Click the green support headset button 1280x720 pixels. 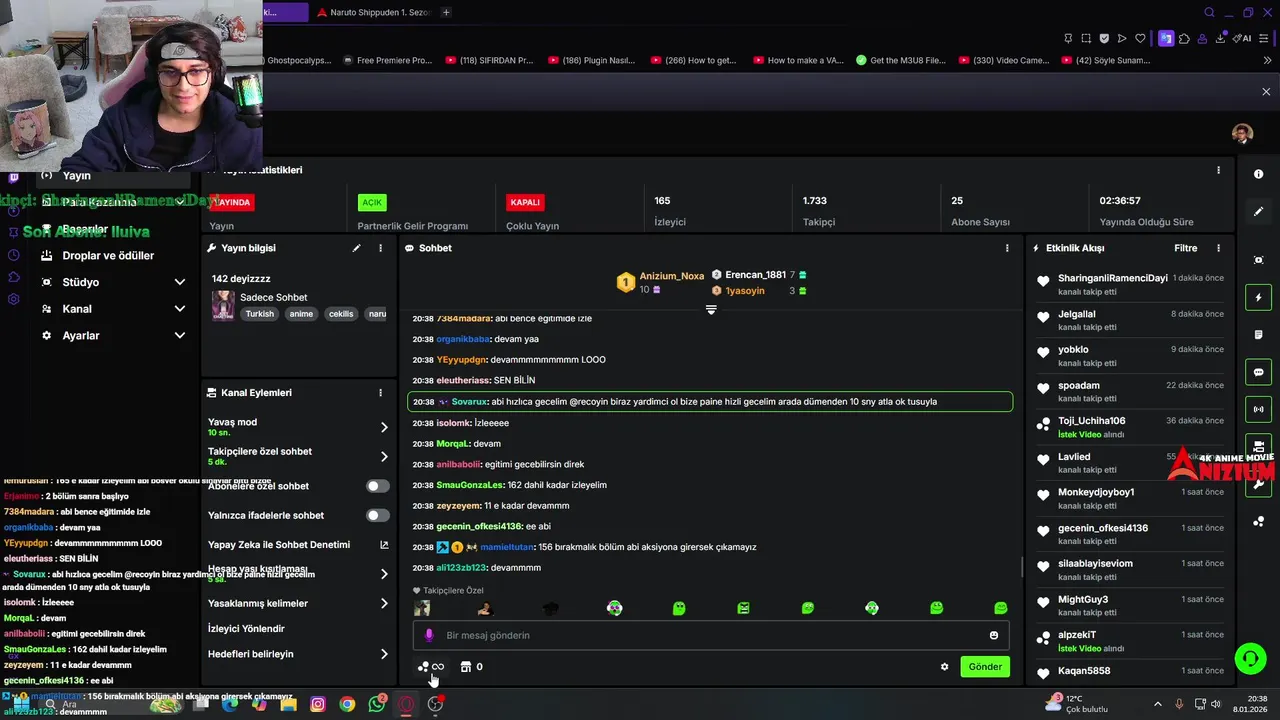click(1250, 658)
